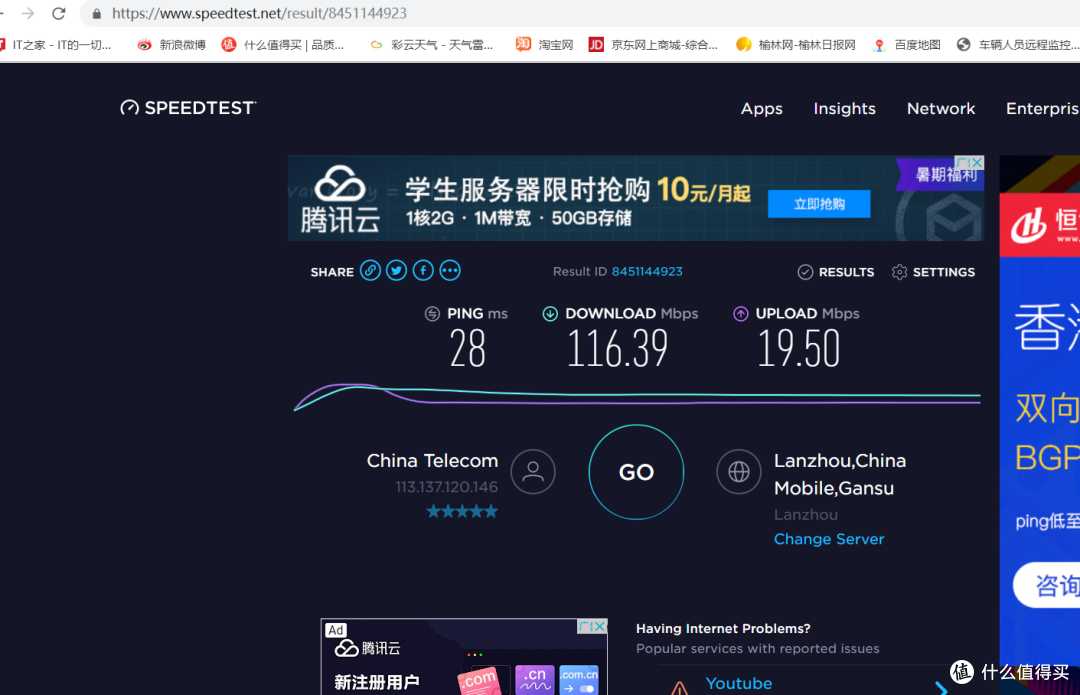Image resolution: width=1080 pixels, height=695 pixels.
Task: Click the IP address 113.137.120.146
Action: (446, 487)
